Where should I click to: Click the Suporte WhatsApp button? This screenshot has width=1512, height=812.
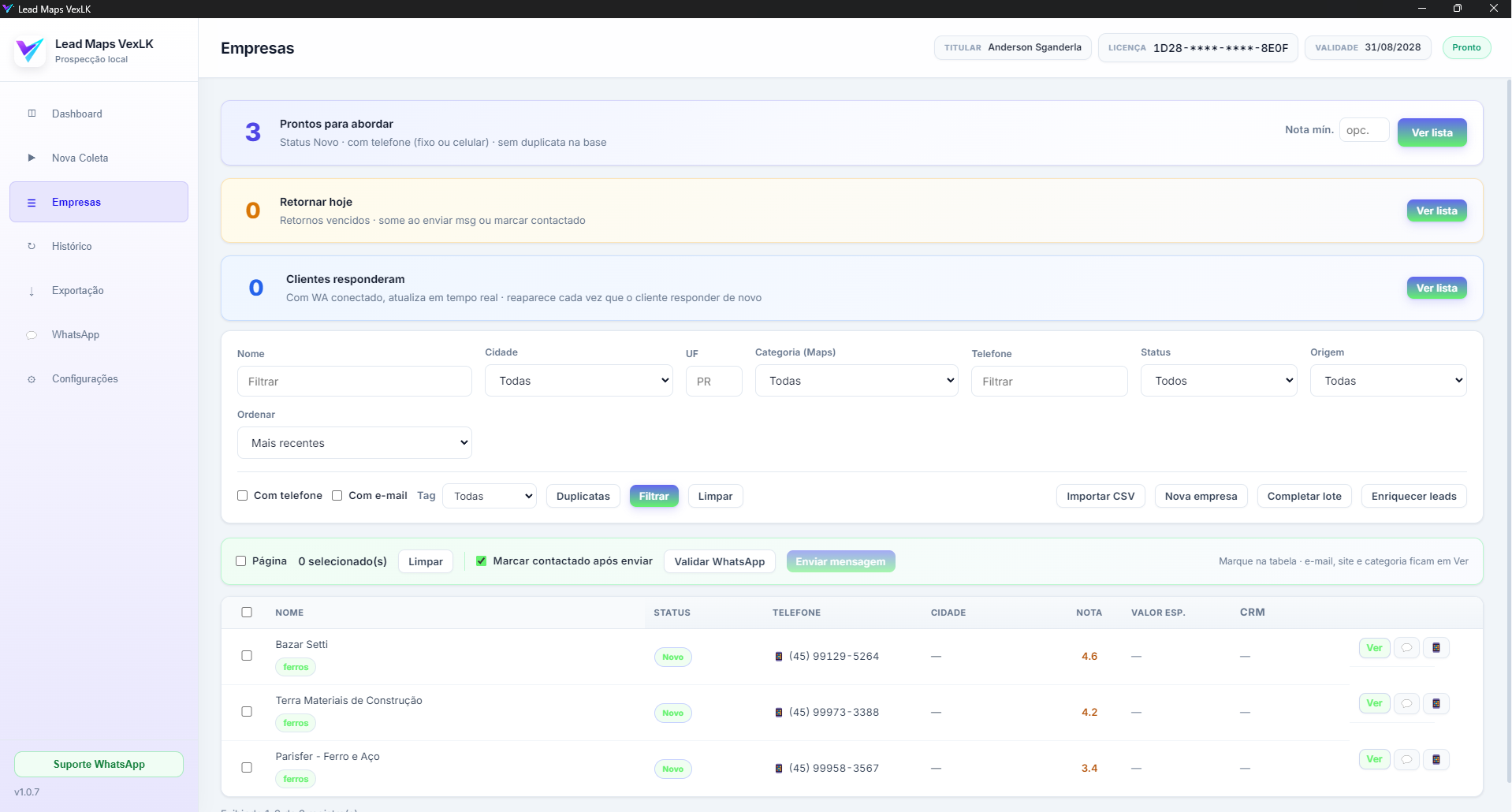pyautogui.click(x=99, y=764)
